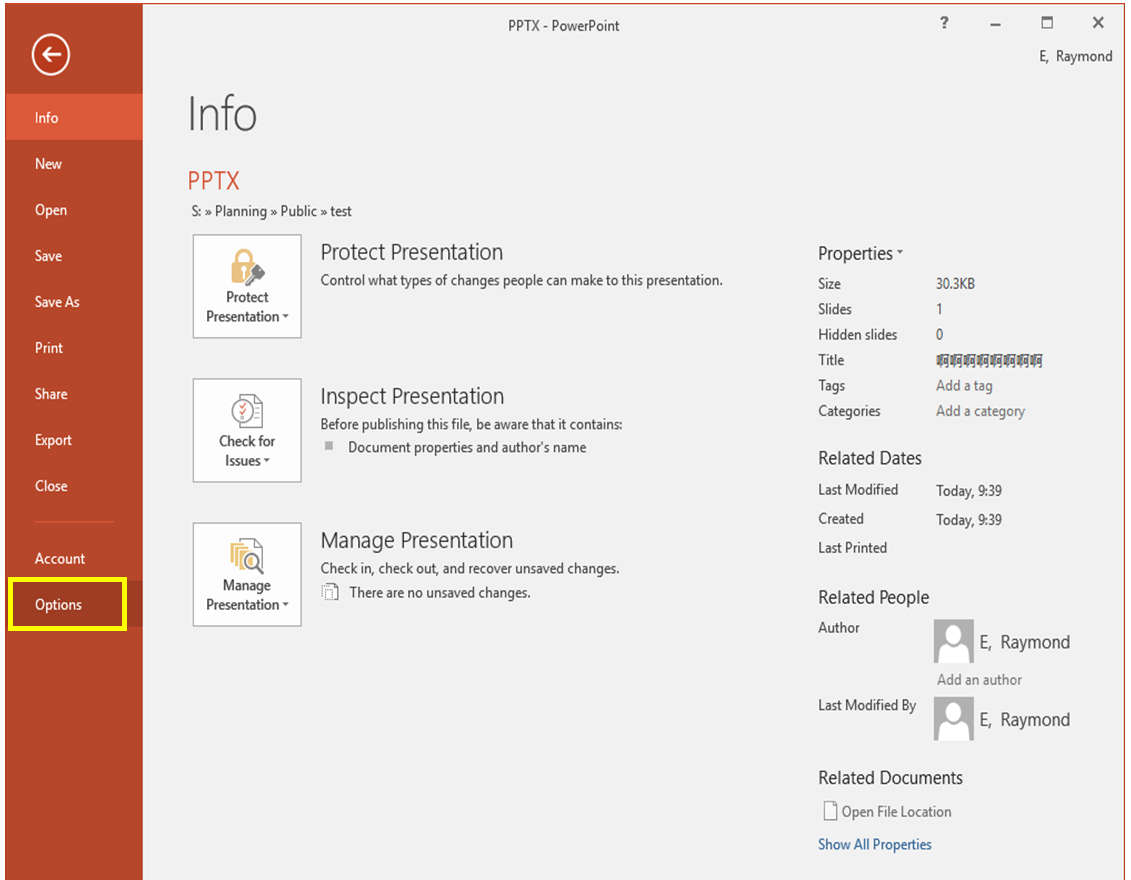Click 'There are no unsaved changes.' text
This screenshot has height=880, width=1131.
pos(440,592)
